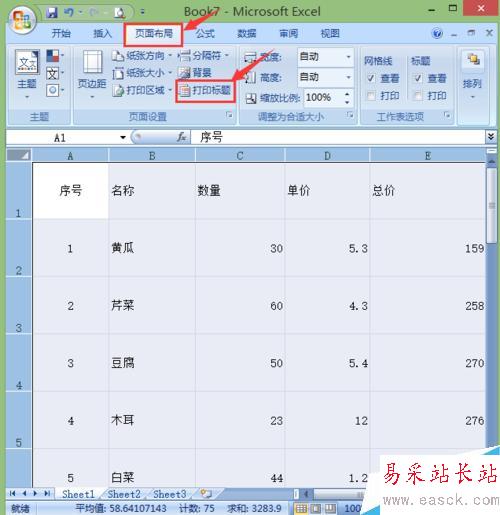This screenshot has height=515, width=500.
Task: Open 纸张大小 paper size menu
Action: [142, 73]
